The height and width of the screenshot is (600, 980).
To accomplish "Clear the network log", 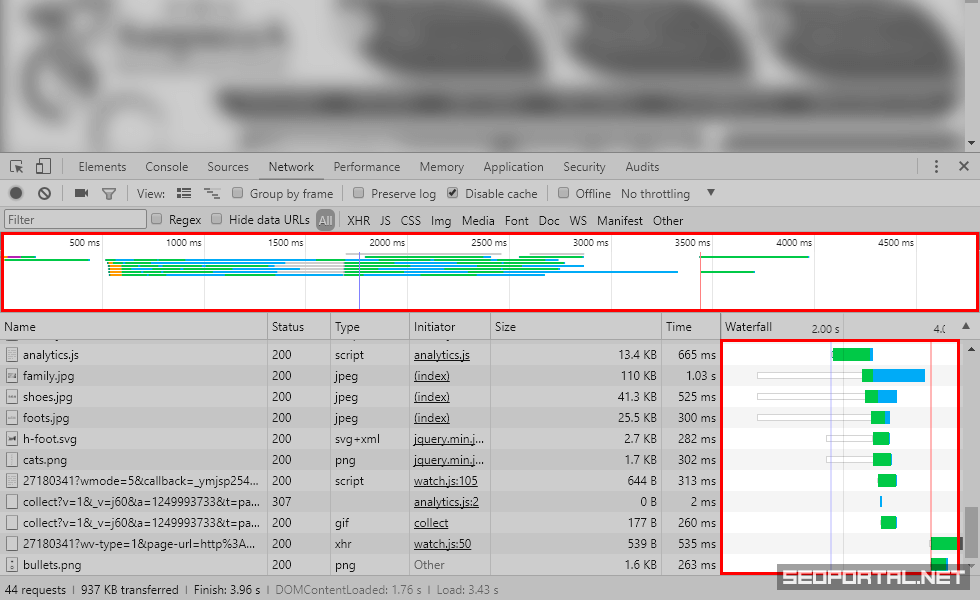I will [44, 193].
